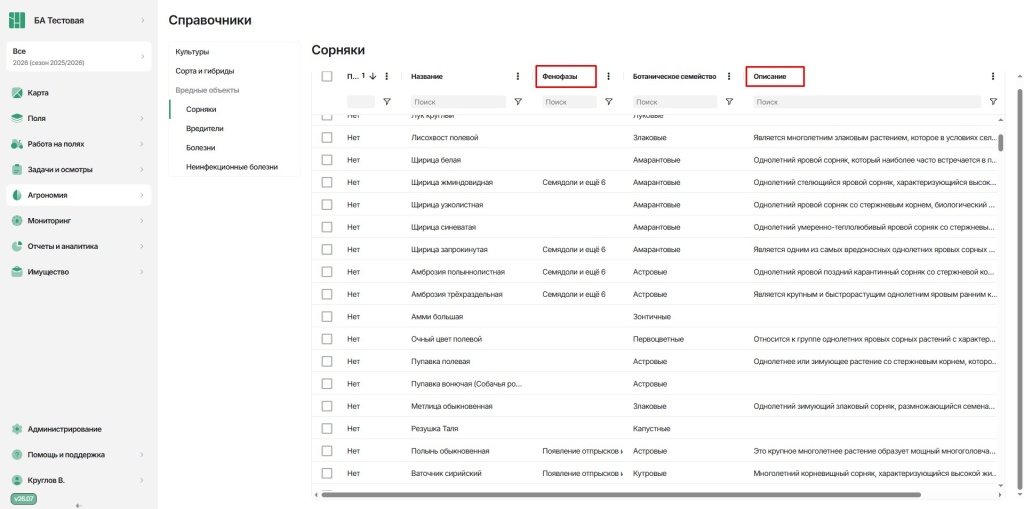The height and width of the screenshot is (509, 1024).
Task: Click the v26.07 version badge
Action: pyautogui.click(x=23, y=499)
